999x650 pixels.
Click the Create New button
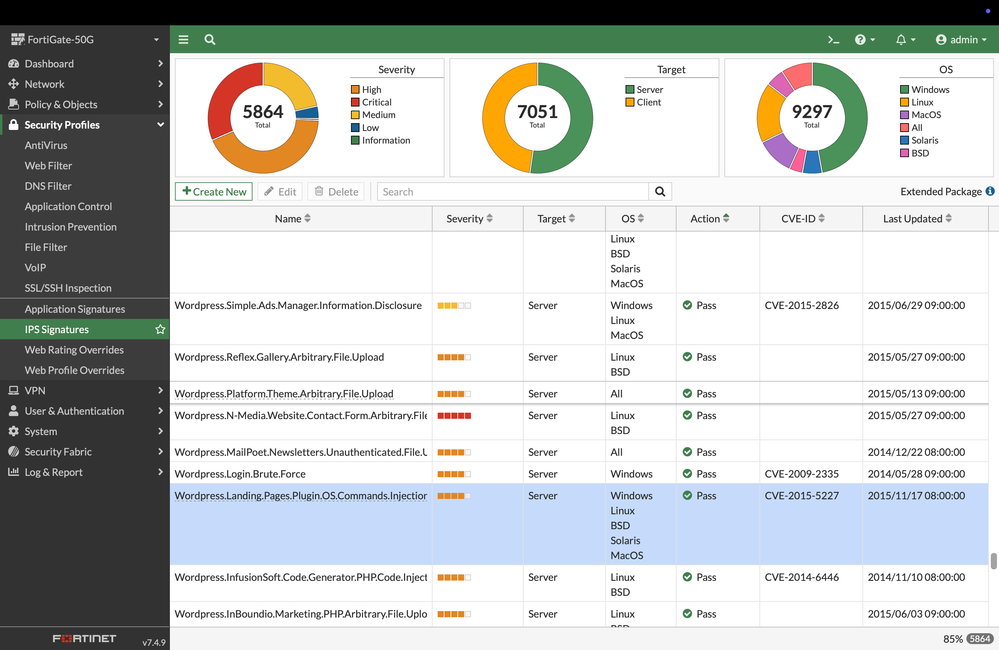coord(214,192)
